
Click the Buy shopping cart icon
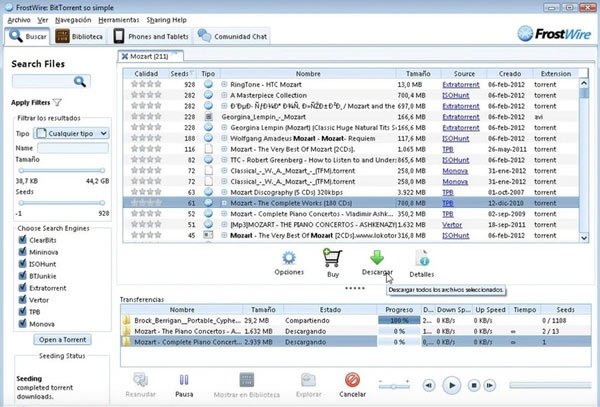point(332,258)
